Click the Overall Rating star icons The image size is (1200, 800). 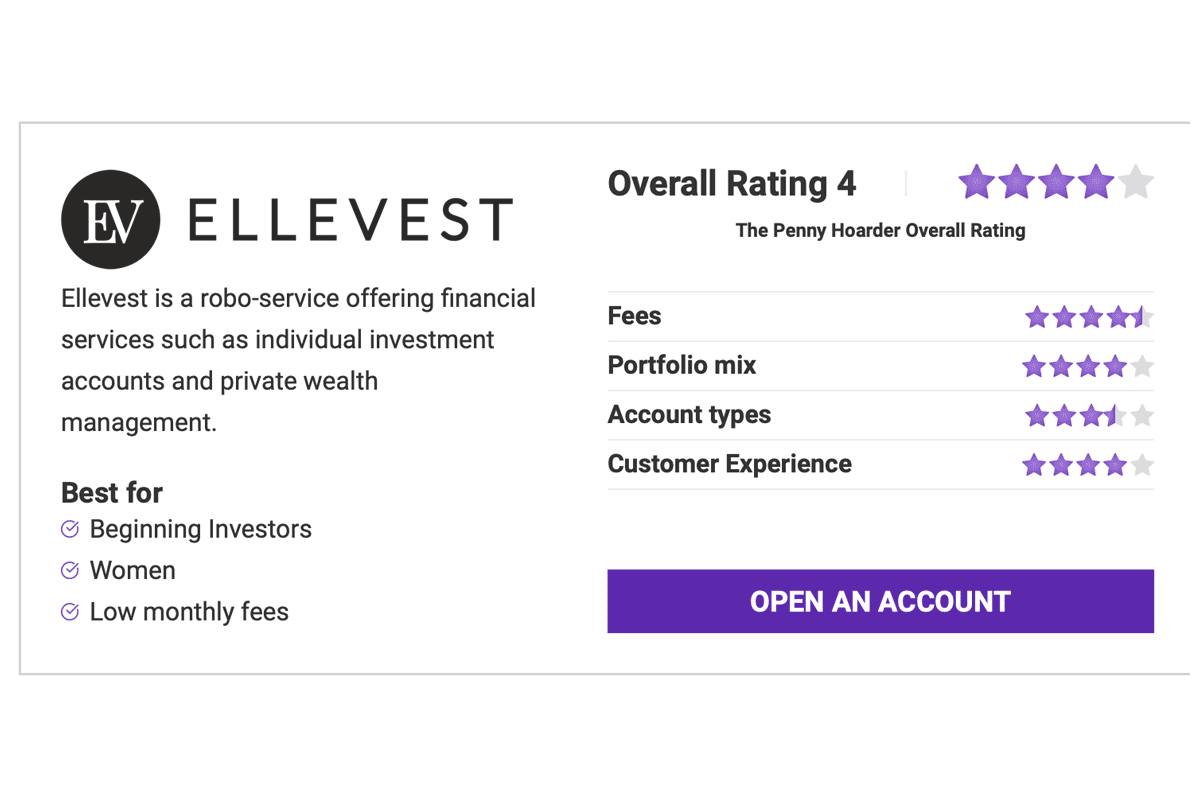click(1056, 183)
